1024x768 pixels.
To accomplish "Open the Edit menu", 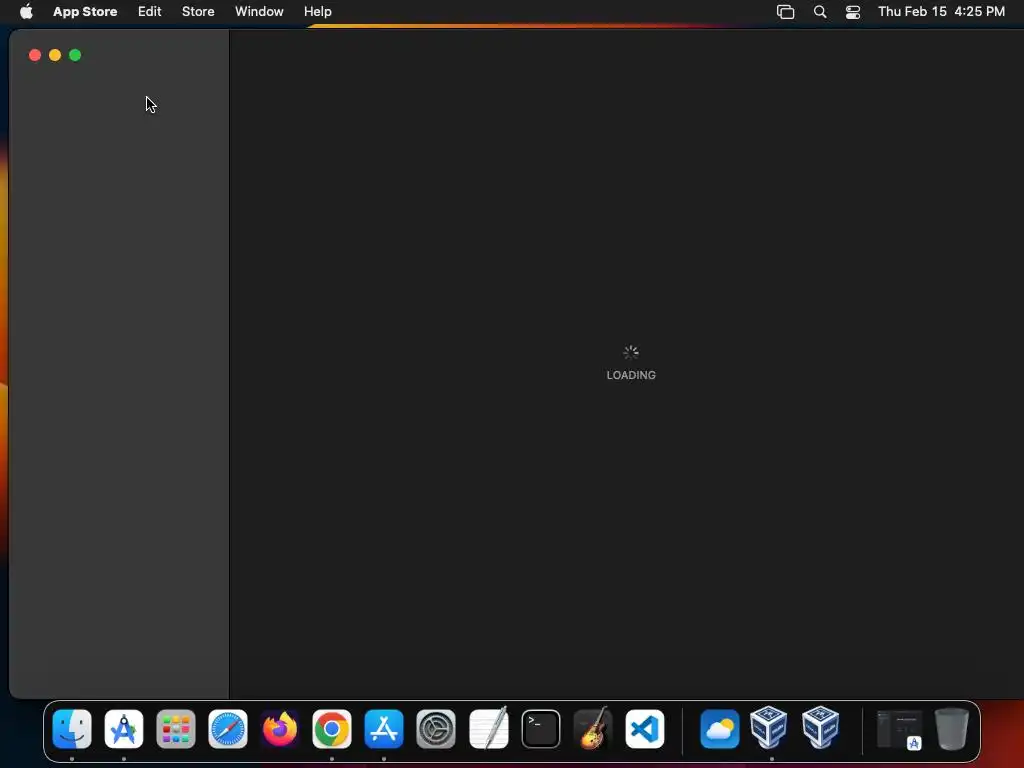I will [150, 12].
